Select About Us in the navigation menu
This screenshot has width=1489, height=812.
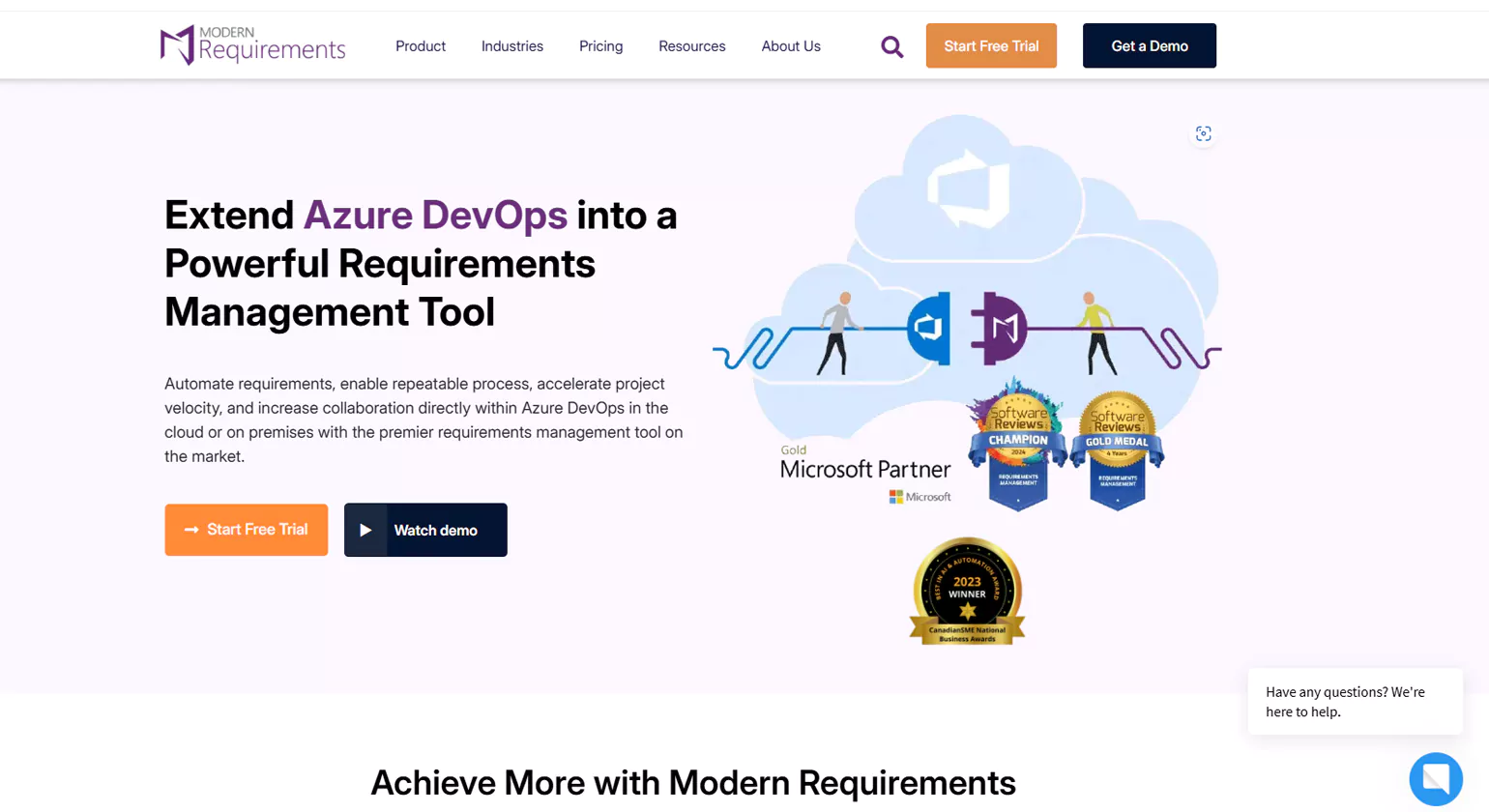click(x=790, y=45)
